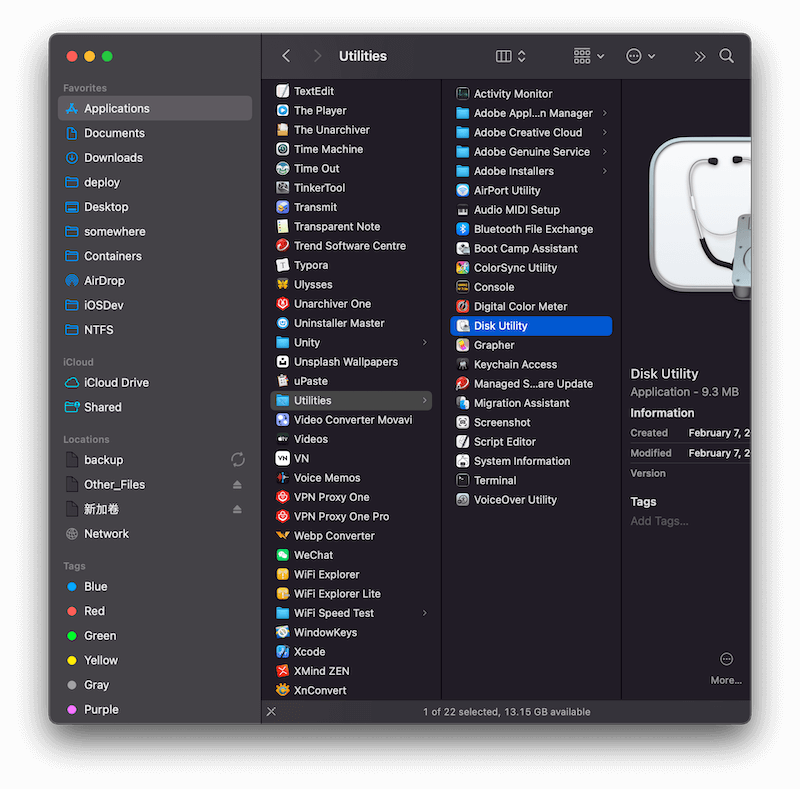Screen dimensions: 800x789
Task: Open the column view switcher
Action: [x=511, y=56]
